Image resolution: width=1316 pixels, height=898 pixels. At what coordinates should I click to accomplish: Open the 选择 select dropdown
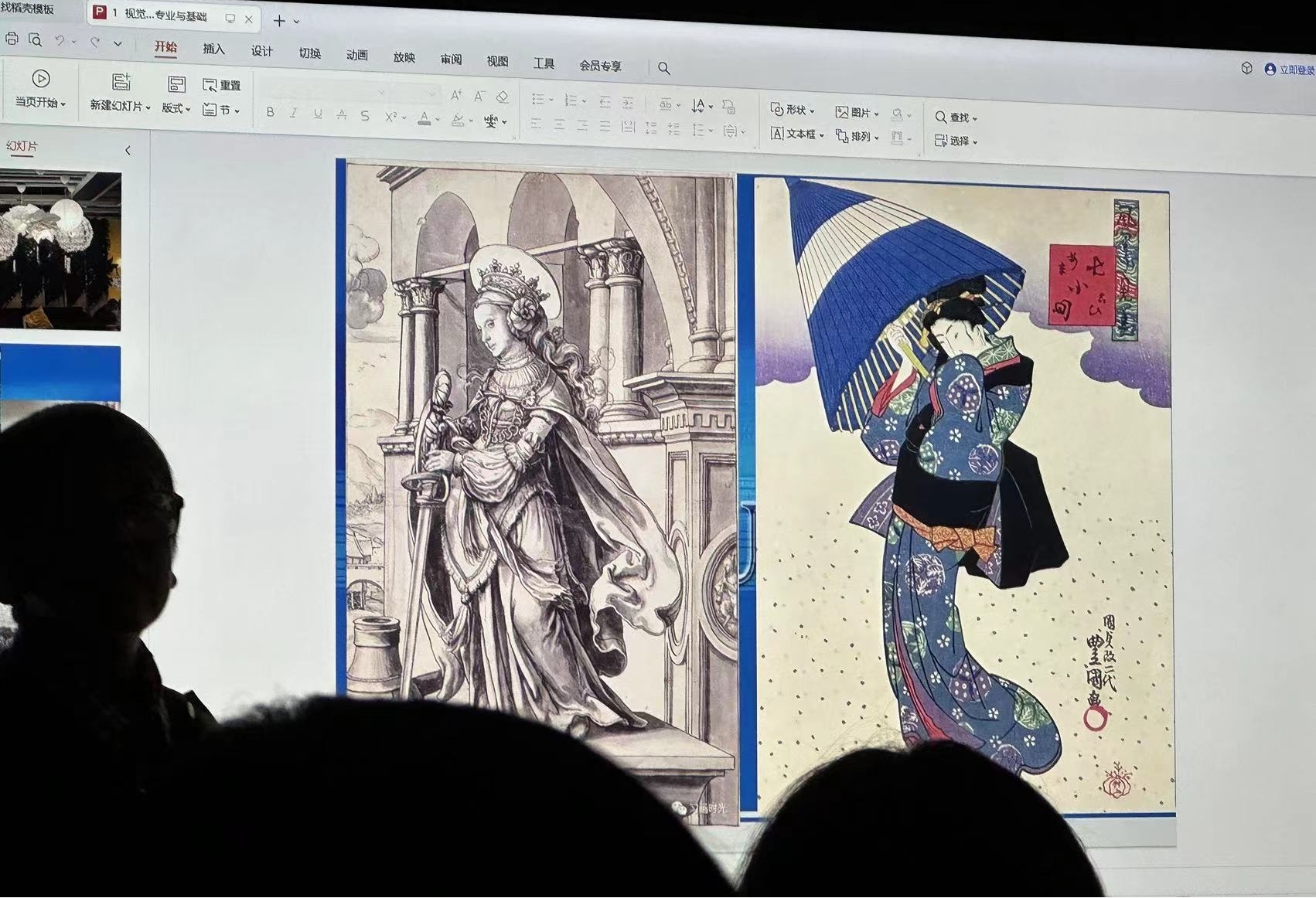974,141
